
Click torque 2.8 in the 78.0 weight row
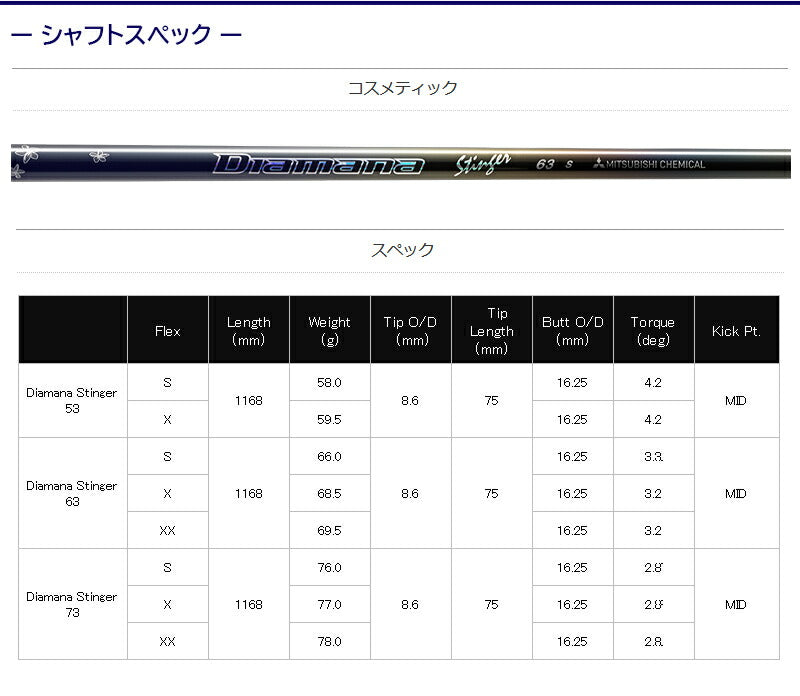[x=654, y=641]
